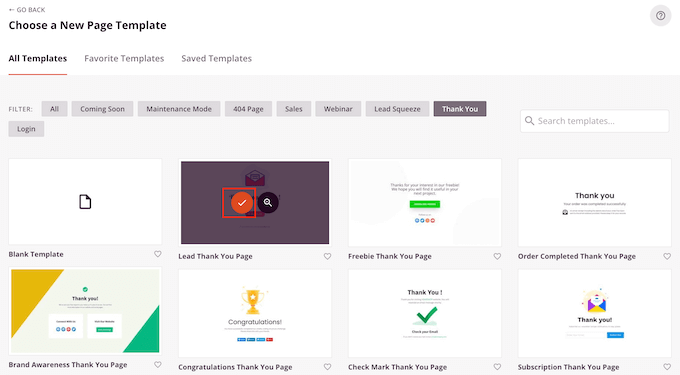This screenshot has width=680, height=375.
Task: Favorite the Lead Thank You Page
Action: point(327,256)
